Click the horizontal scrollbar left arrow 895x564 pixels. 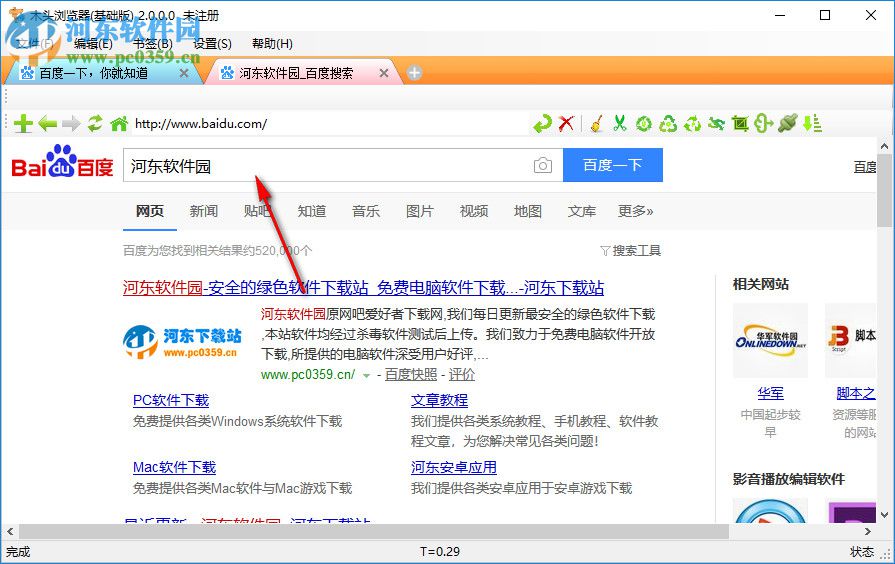click(10, 531)
